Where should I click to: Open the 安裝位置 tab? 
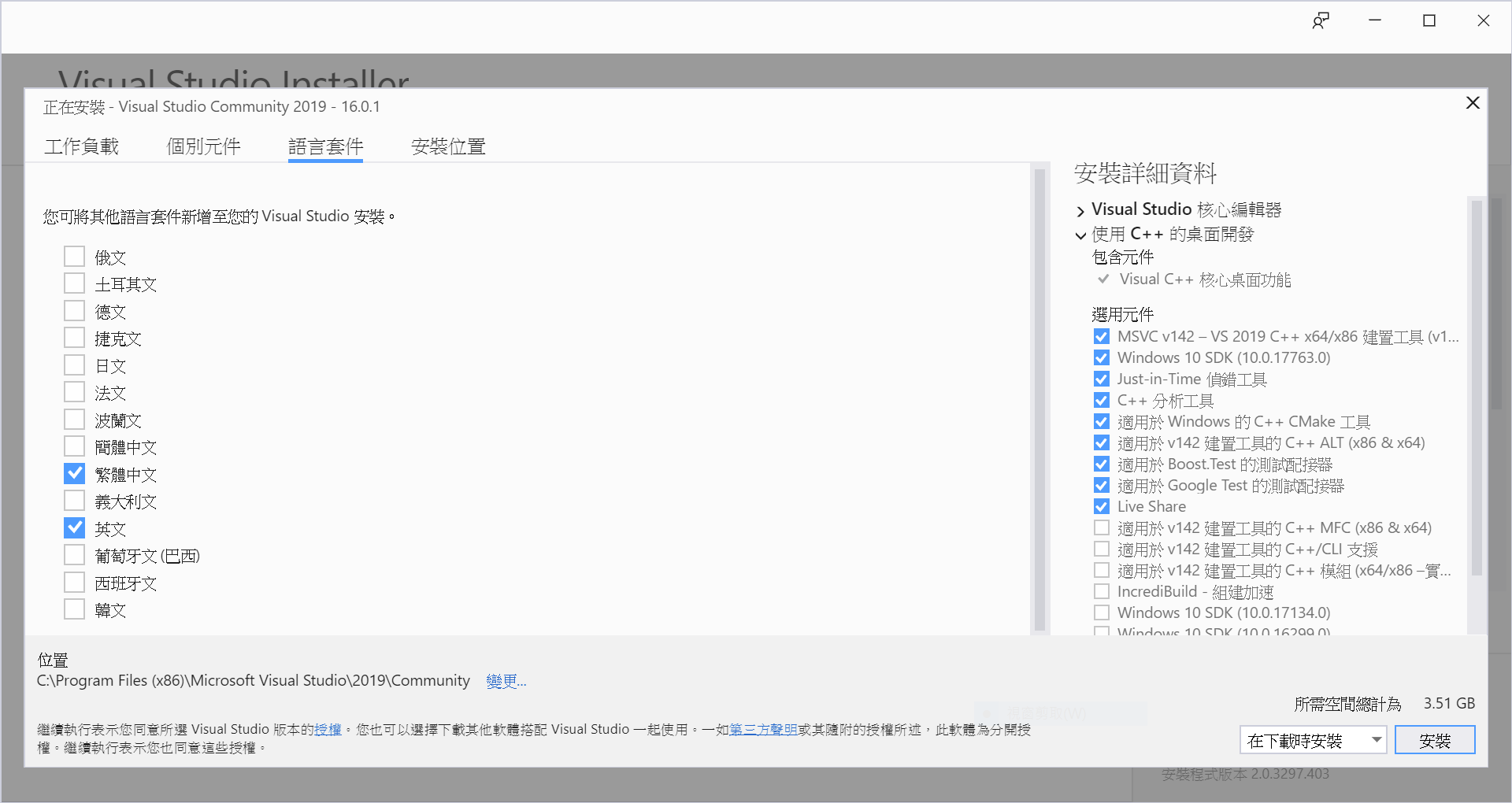pyautogui.click(x=448, y=146)
